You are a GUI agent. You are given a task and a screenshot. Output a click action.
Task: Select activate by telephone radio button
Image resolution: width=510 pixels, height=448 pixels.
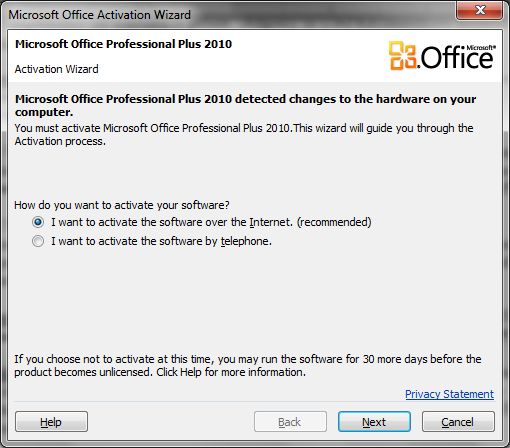tap(38, 241)
